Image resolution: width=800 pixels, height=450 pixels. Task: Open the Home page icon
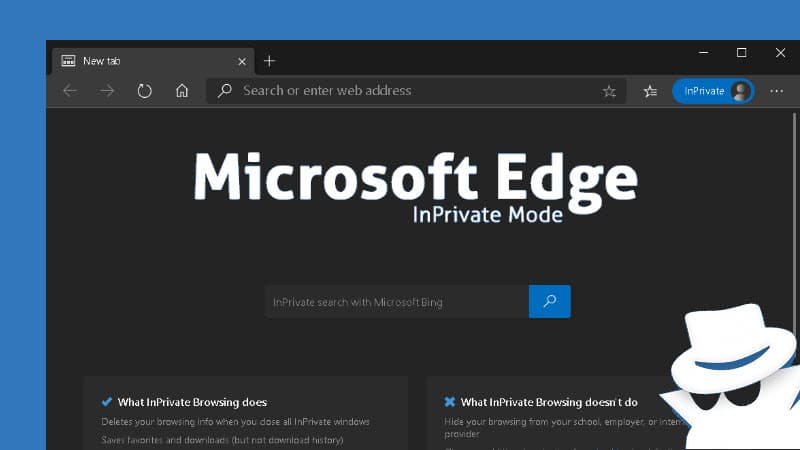click(x=182, y=91)
